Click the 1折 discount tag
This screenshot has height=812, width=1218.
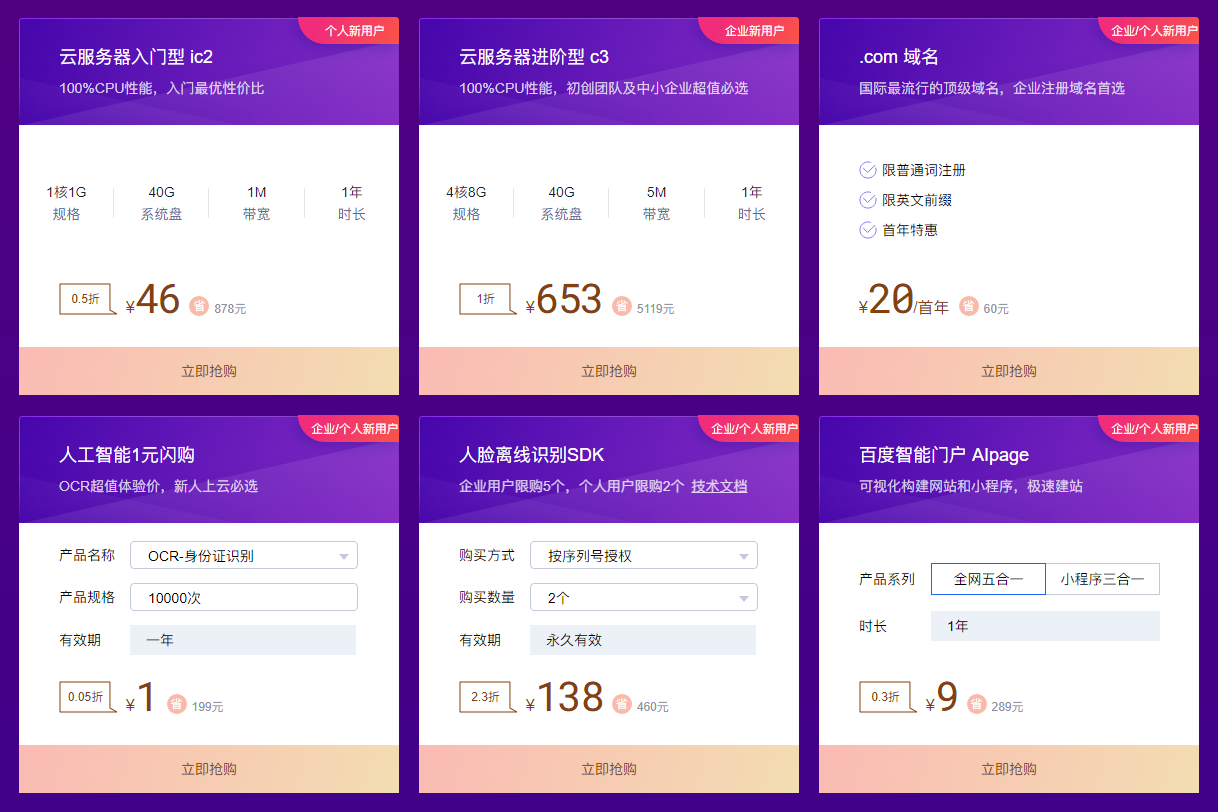coord(487,299)
